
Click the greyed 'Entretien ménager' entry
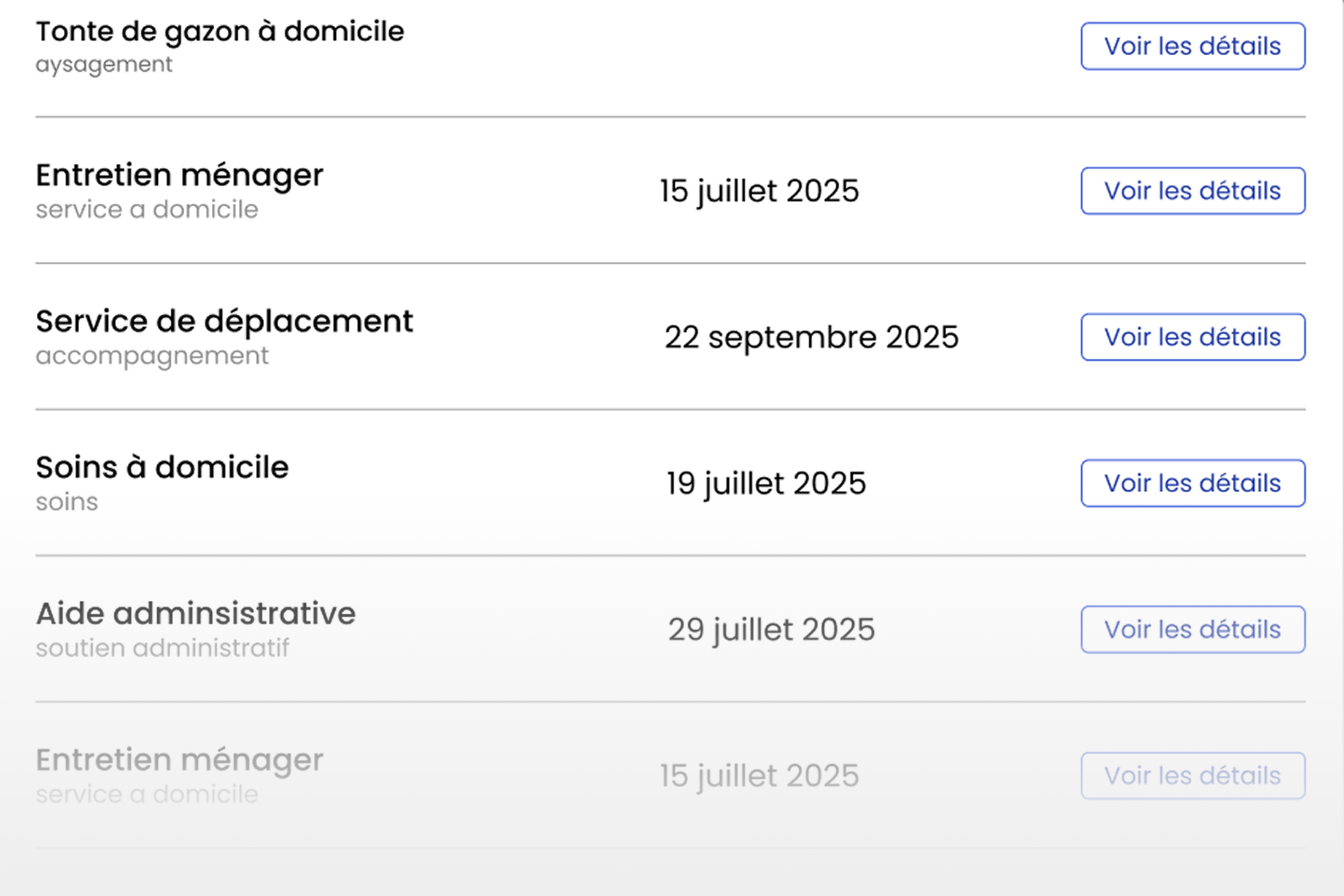coord(179,759)
